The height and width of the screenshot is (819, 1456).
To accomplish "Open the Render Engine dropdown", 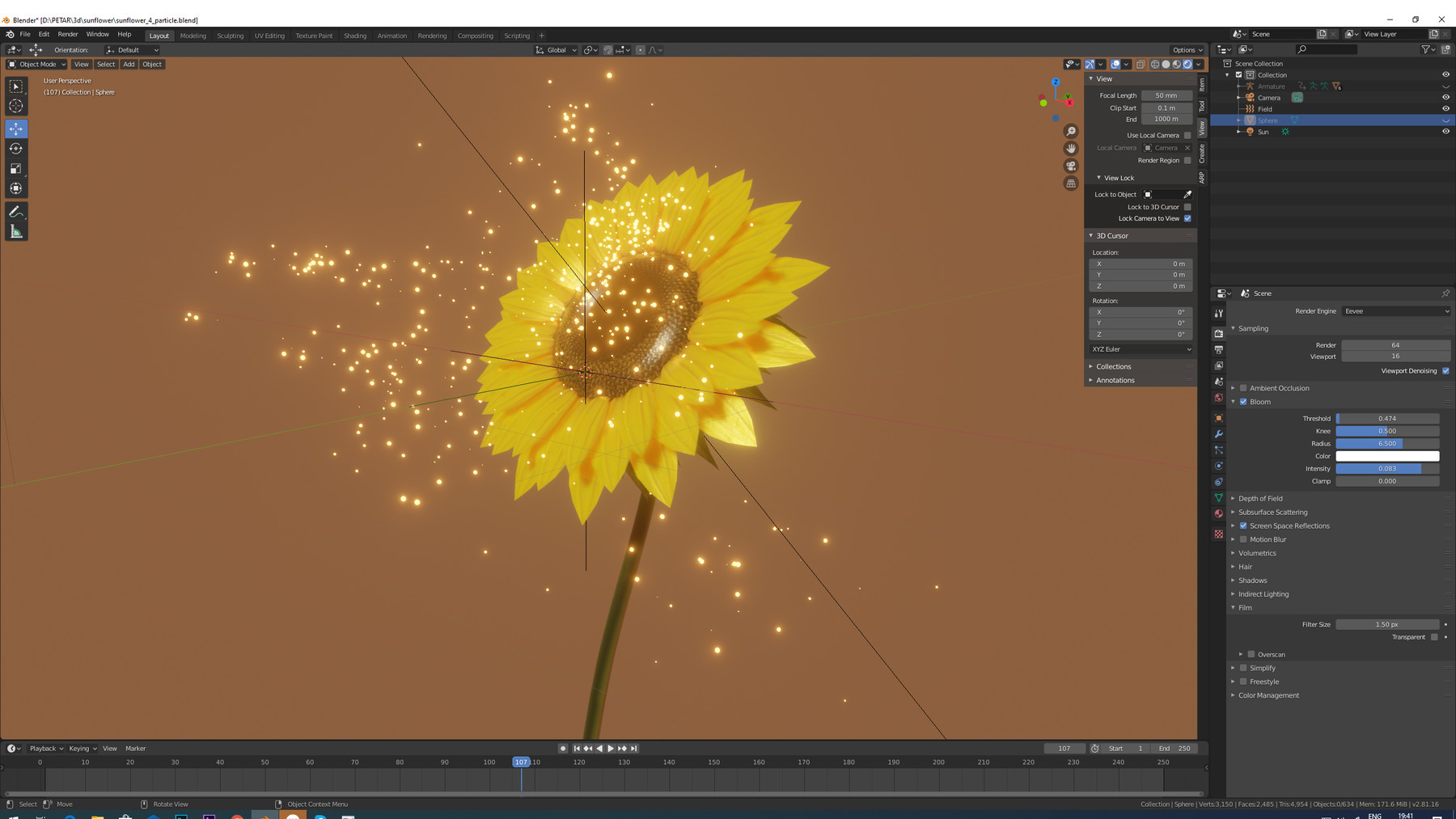I will 1395,310.
